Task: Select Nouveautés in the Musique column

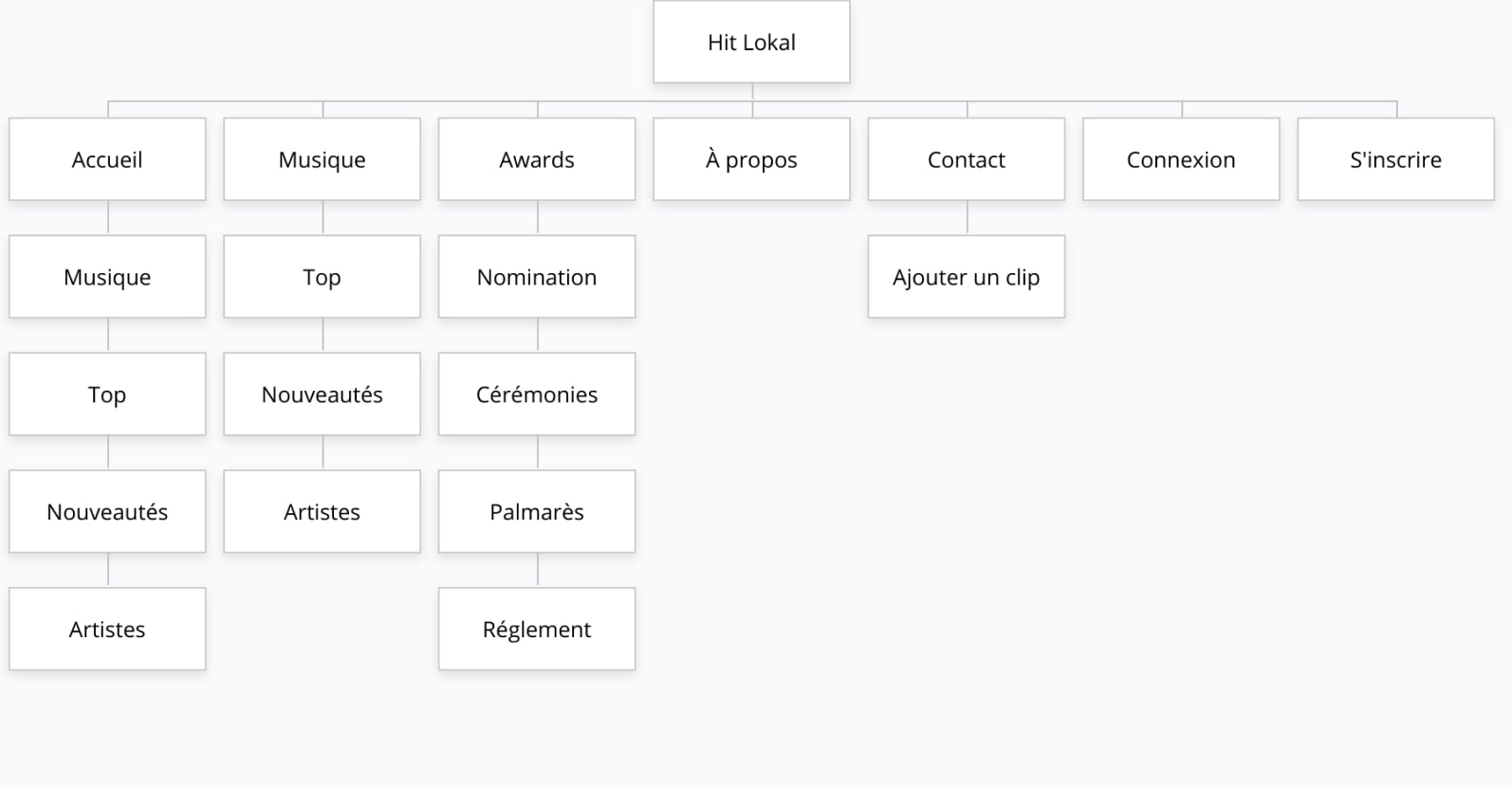Action: [322, 394]
